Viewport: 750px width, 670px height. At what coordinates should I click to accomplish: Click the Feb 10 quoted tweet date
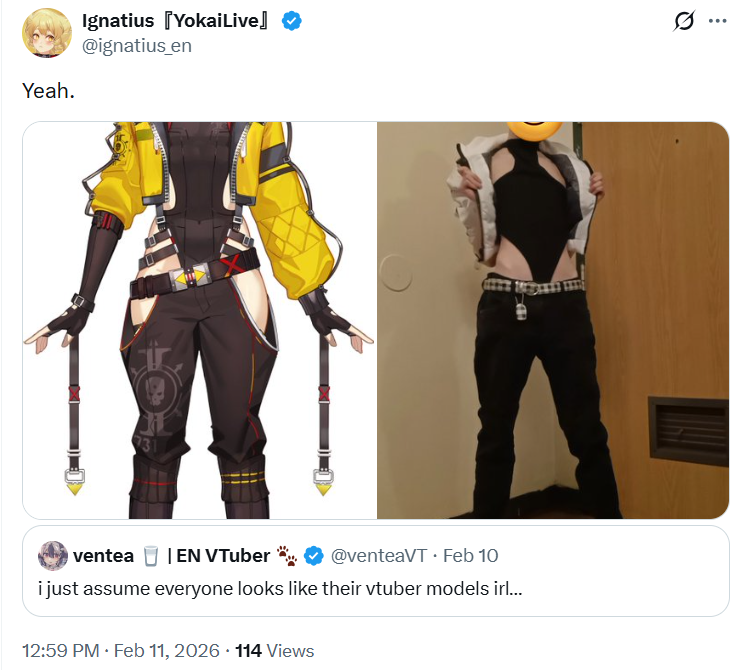(471, 556)
